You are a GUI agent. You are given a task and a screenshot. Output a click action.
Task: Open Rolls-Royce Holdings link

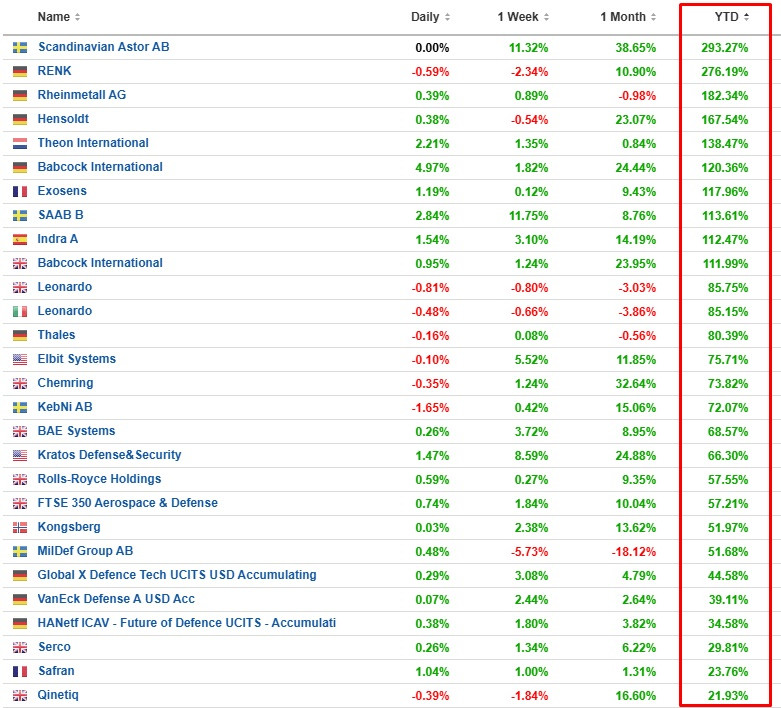pyautogui.click(x=100, y=479)
